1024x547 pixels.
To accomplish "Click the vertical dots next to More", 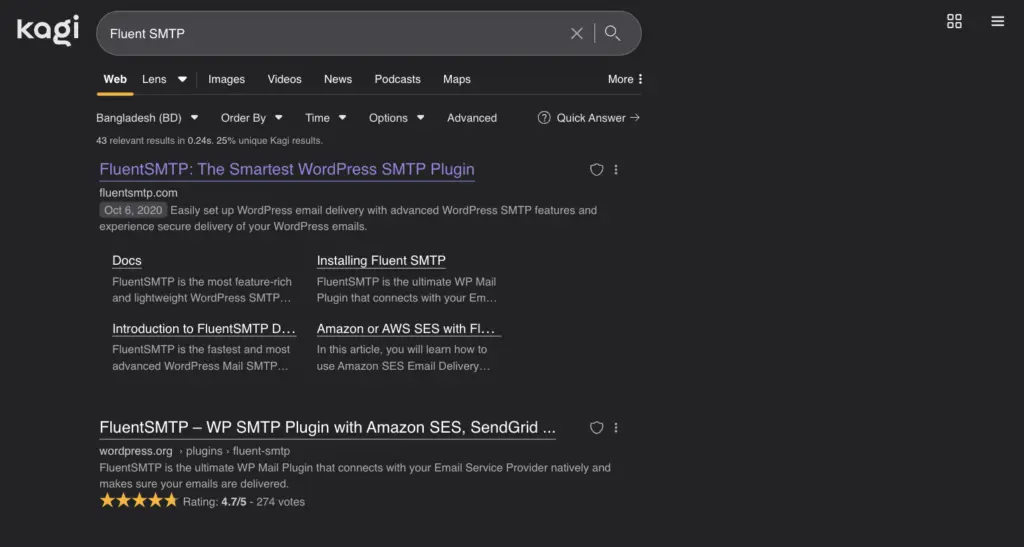I will point(640,79).
